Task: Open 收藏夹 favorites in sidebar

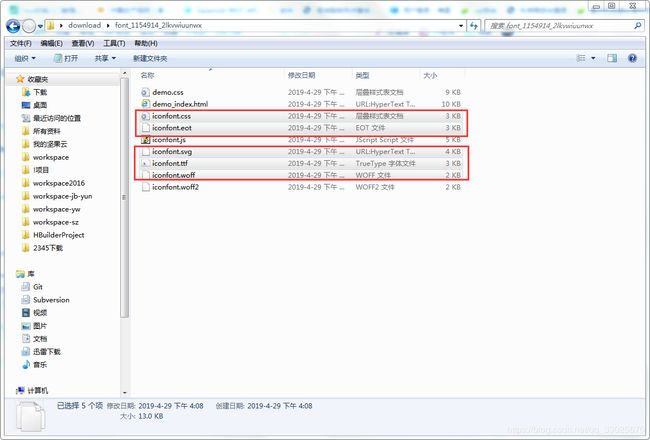Action: [x=38, y=79]
